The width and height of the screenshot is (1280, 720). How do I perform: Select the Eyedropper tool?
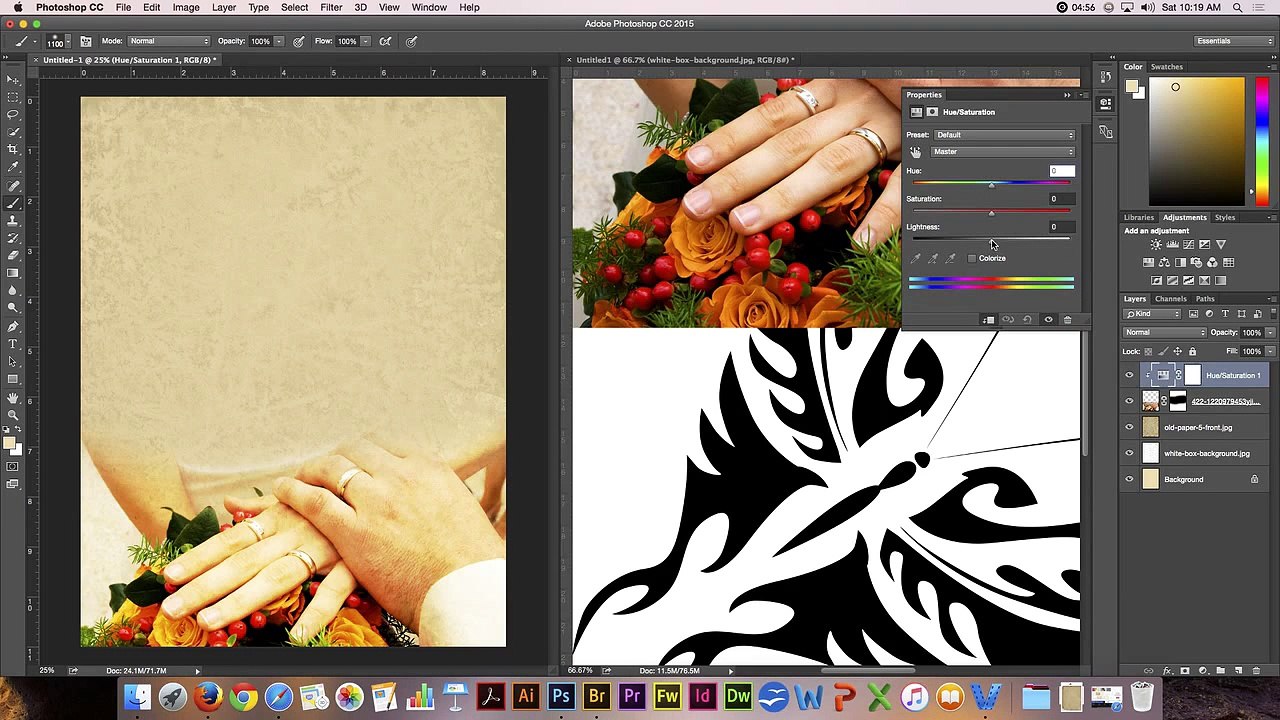click(13, 168)
